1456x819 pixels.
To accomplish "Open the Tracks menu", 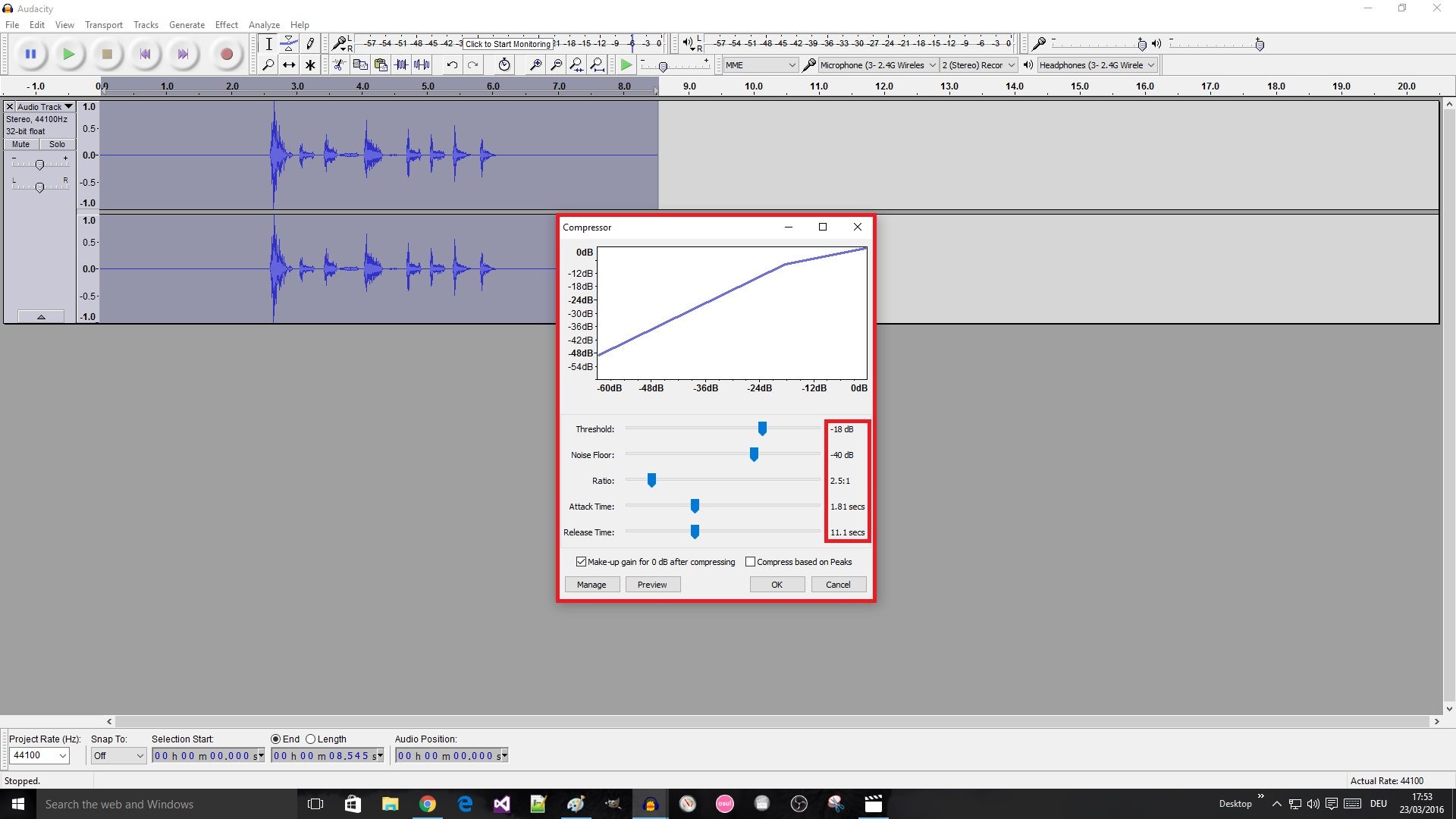I will click(x=146, y=24).
